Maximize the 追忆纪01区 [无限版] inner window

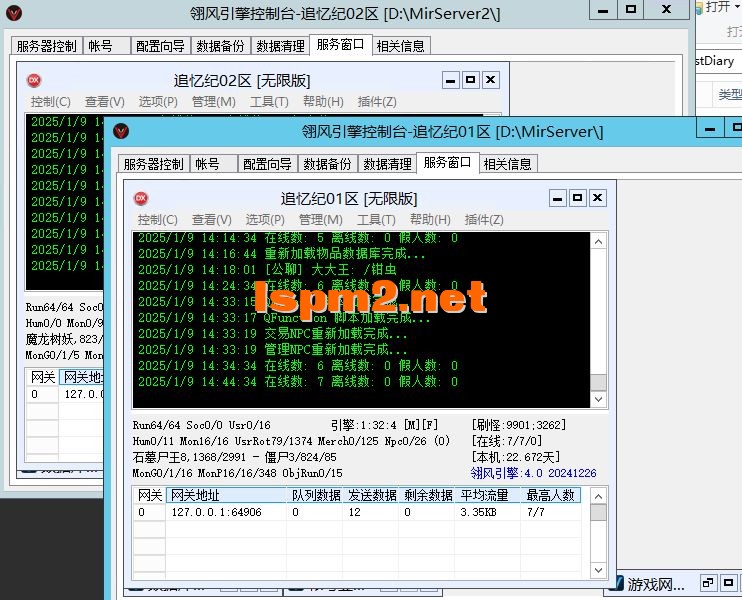(577, 198)
